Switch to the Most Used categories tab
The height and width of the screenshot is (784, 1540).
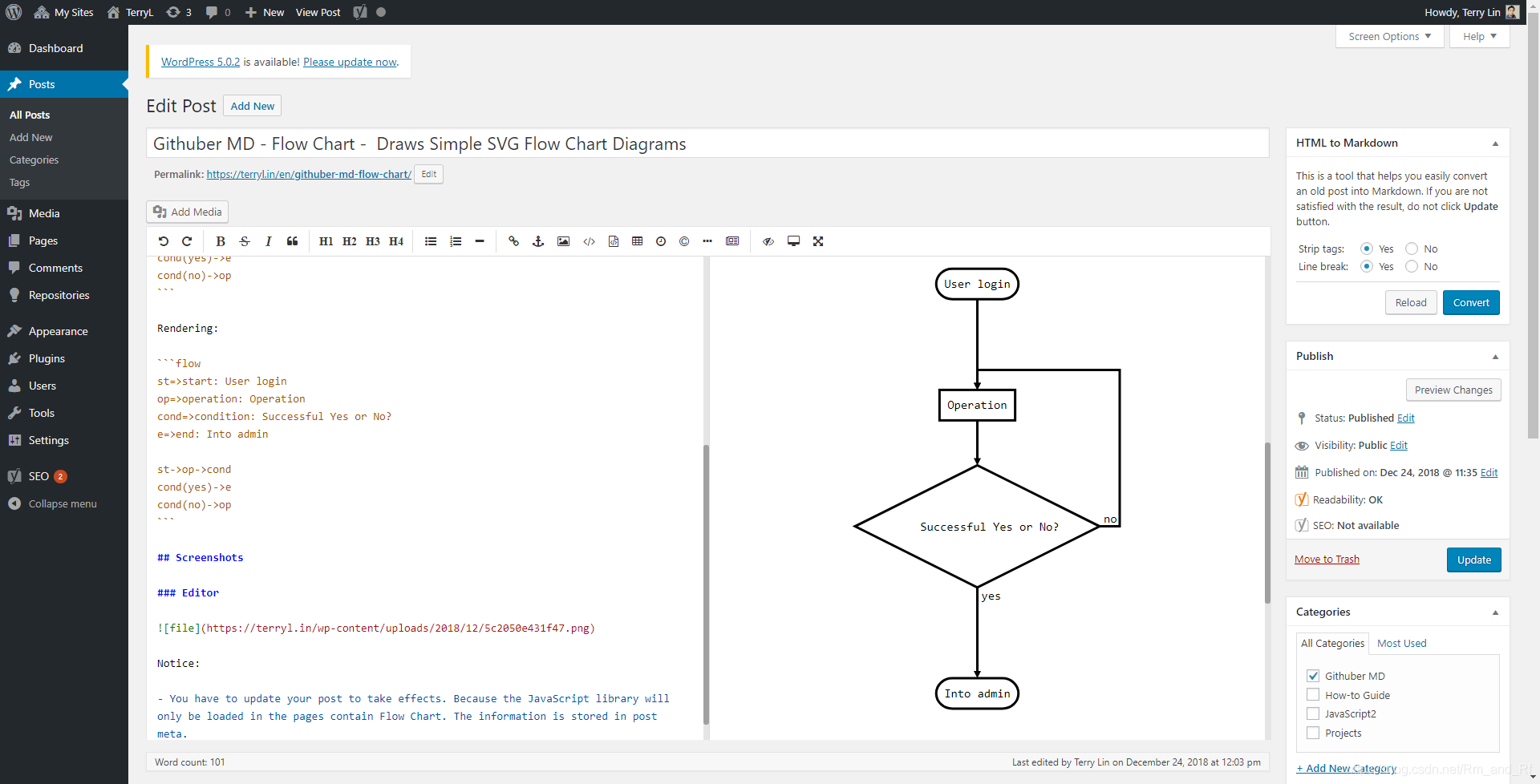[x=1401, y=643]
